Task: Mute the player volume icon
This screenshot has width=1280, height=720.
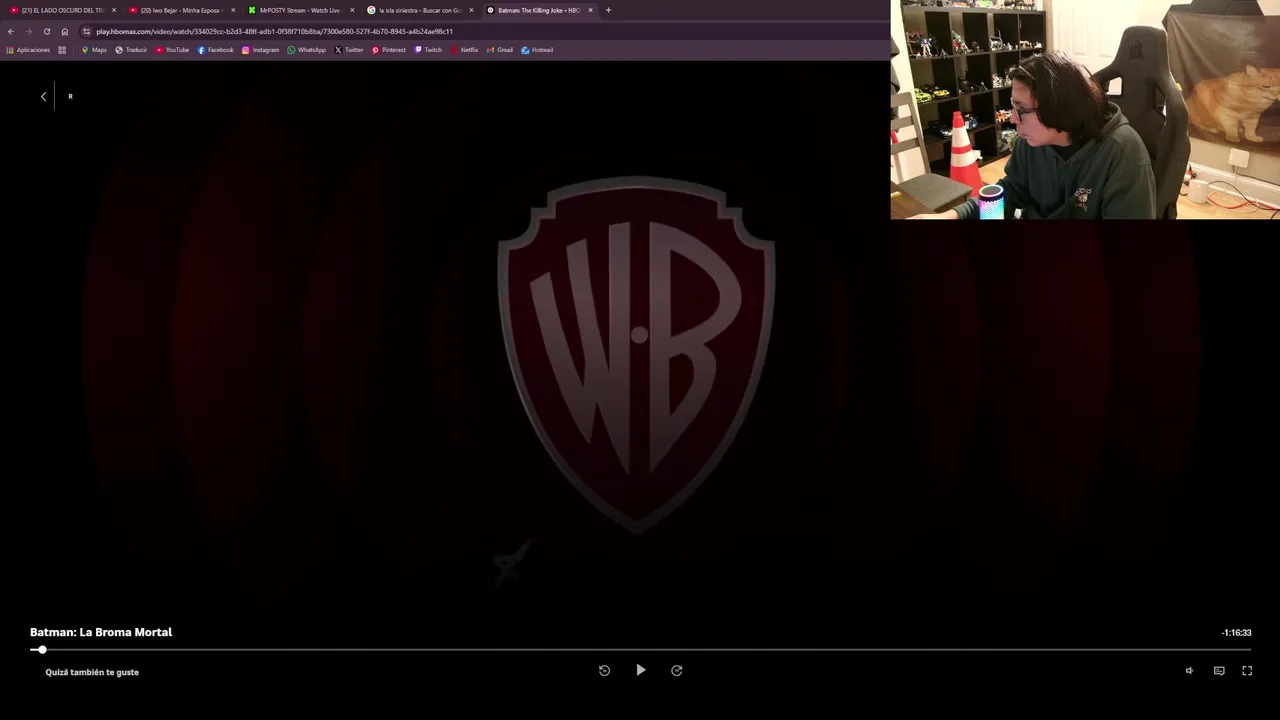Action: (1189, 671)
